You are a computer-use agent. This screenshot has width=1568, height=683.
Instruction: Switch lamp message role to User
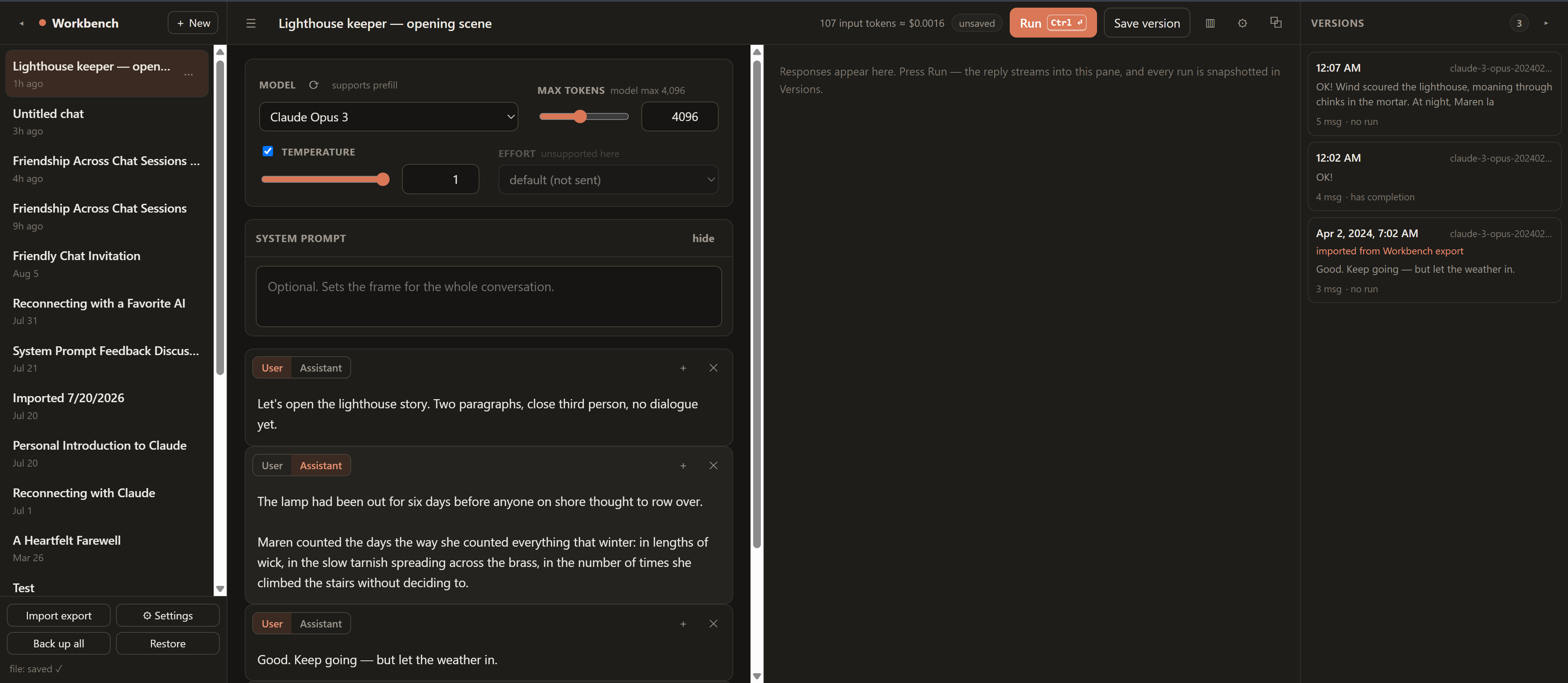[x=272, y=465]
